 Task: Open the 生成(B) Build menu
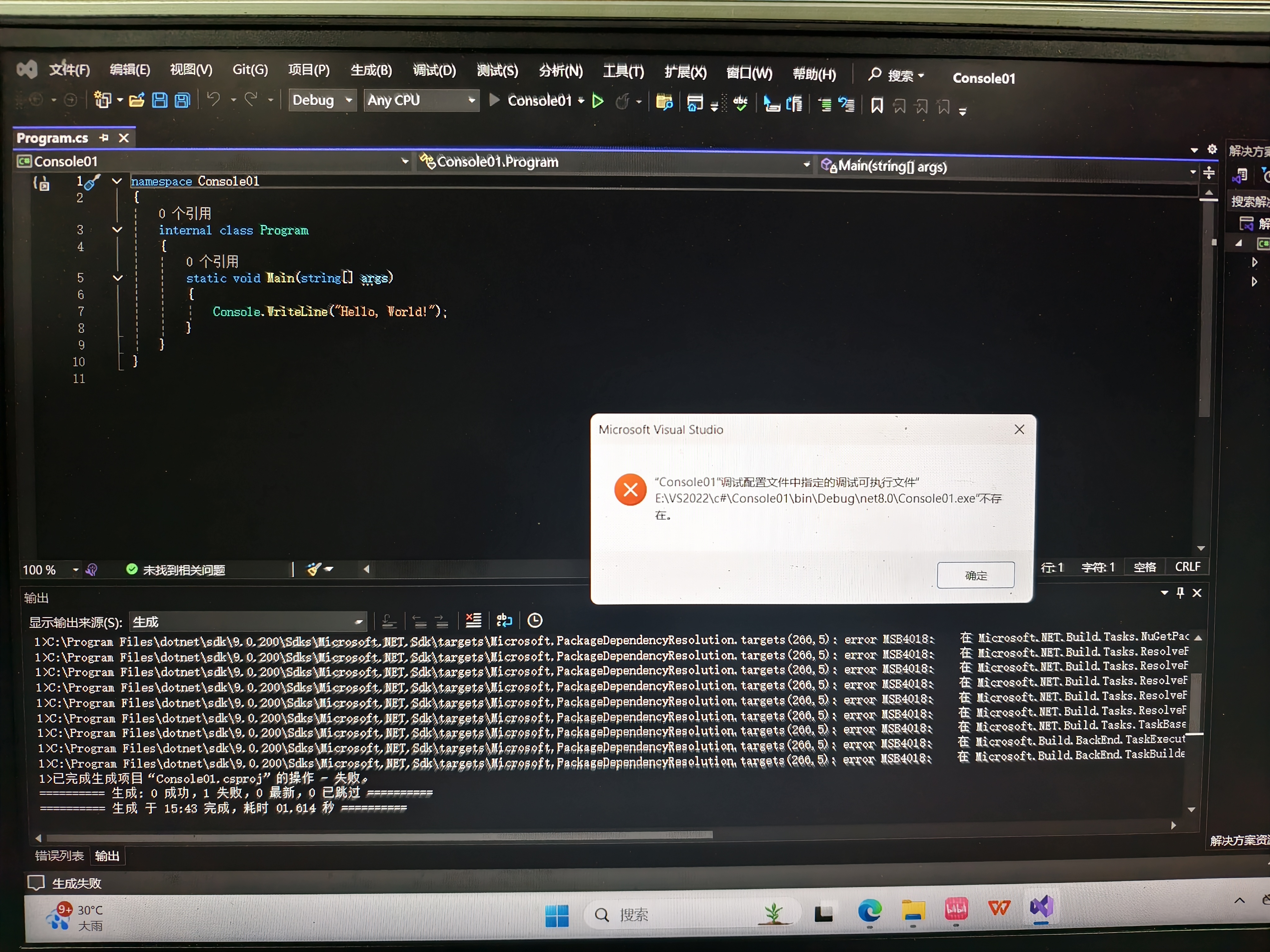tap(371, 71)
